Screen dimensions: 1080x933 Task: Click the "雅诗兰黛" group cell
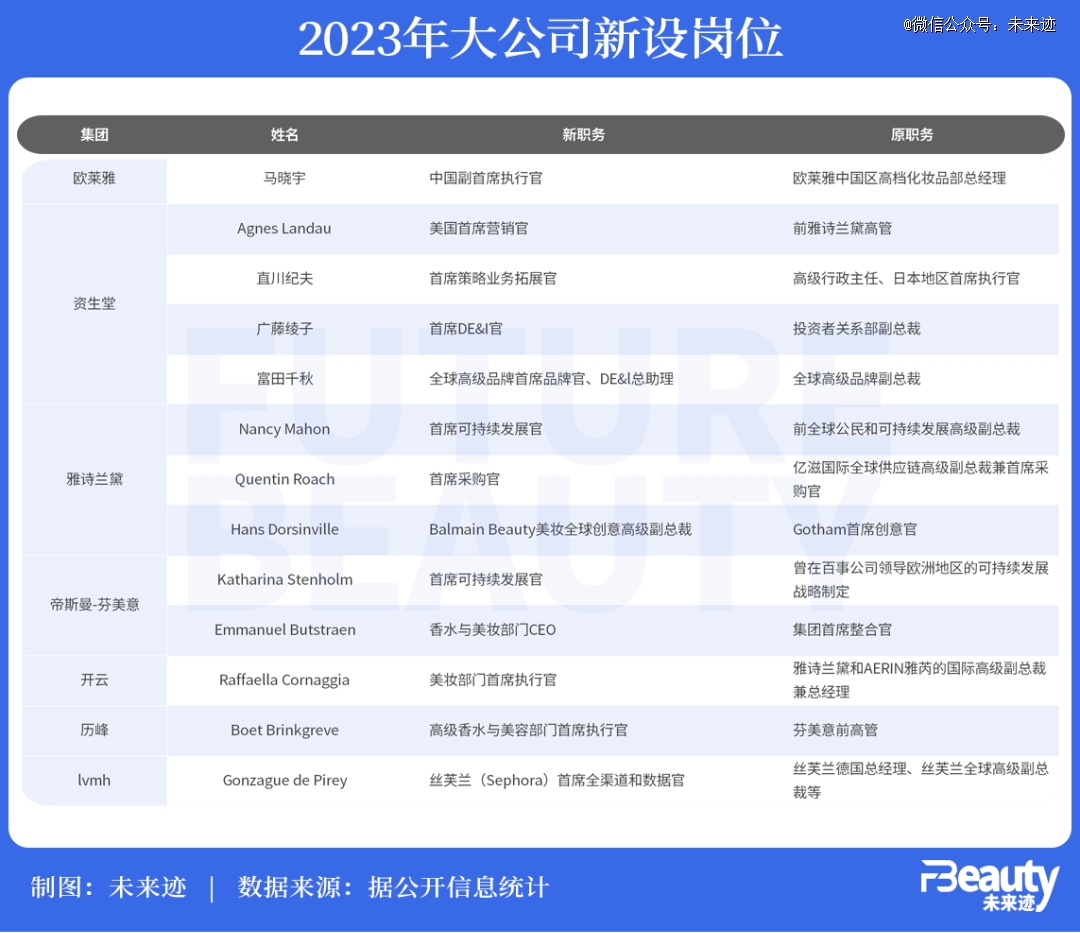click(x=94, y=479)
